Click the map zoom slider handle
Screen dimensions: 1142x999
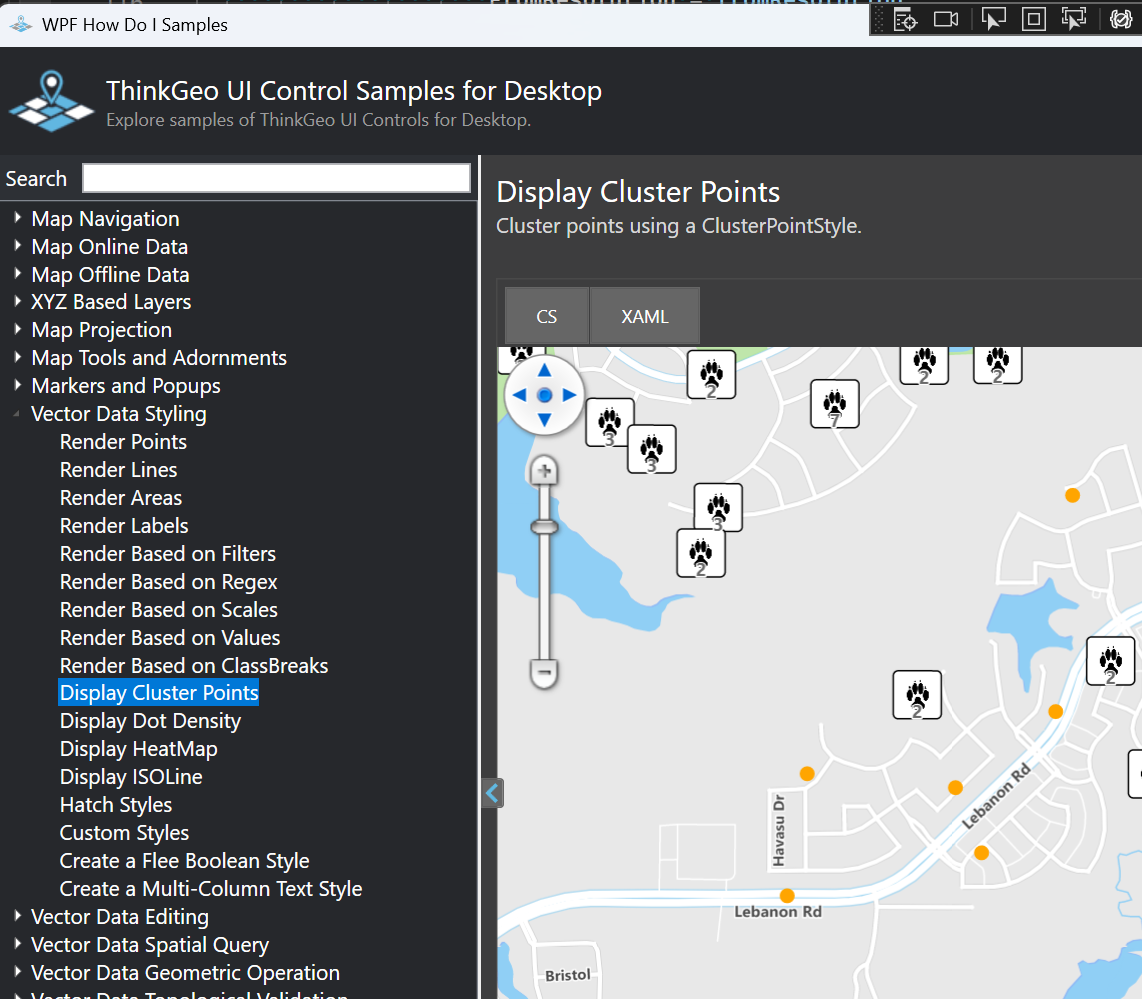[x=544, y=526]
